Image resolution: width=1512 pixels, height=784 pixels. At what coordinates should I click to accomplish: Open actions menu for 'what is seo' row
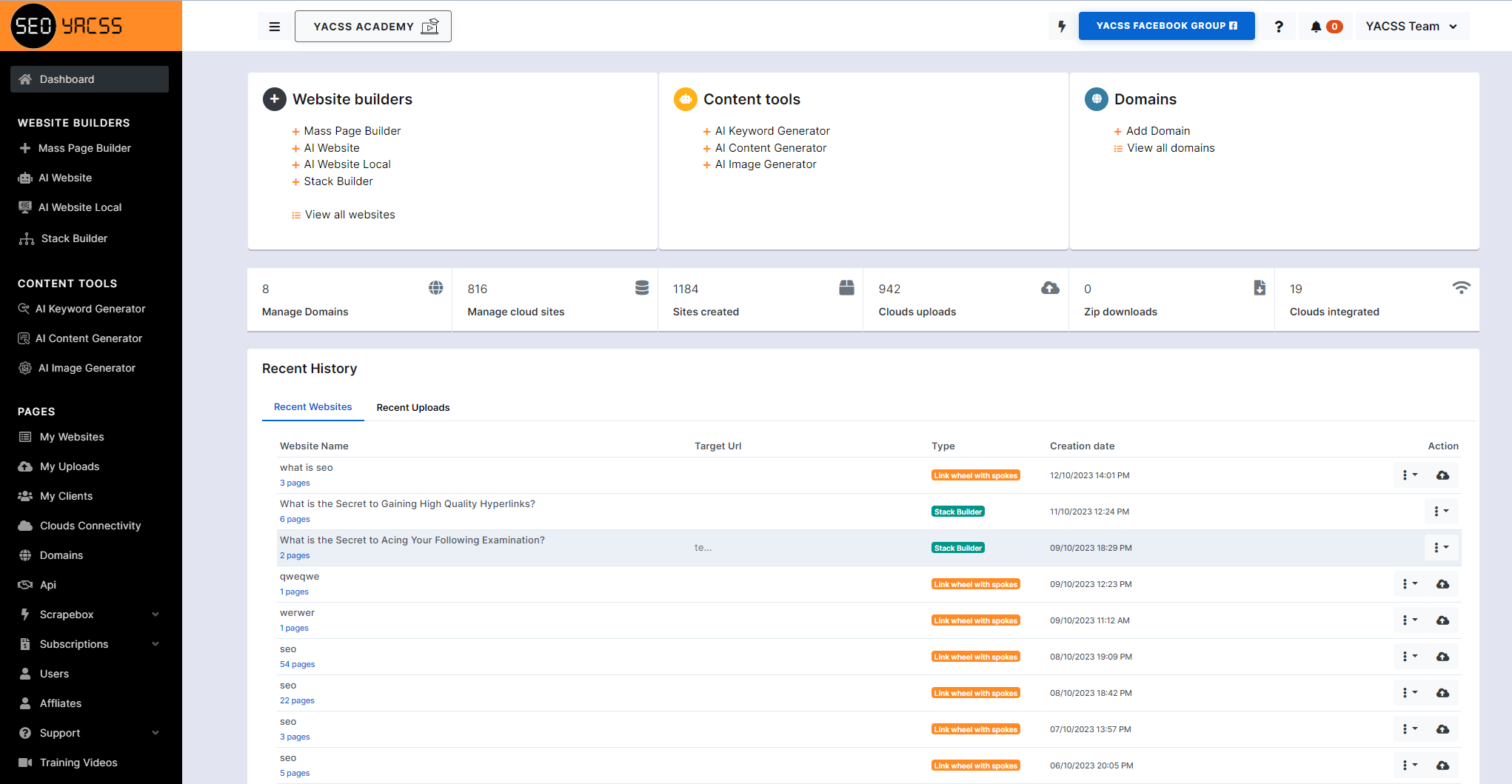pyautogui.click(x=1410, y=475)
